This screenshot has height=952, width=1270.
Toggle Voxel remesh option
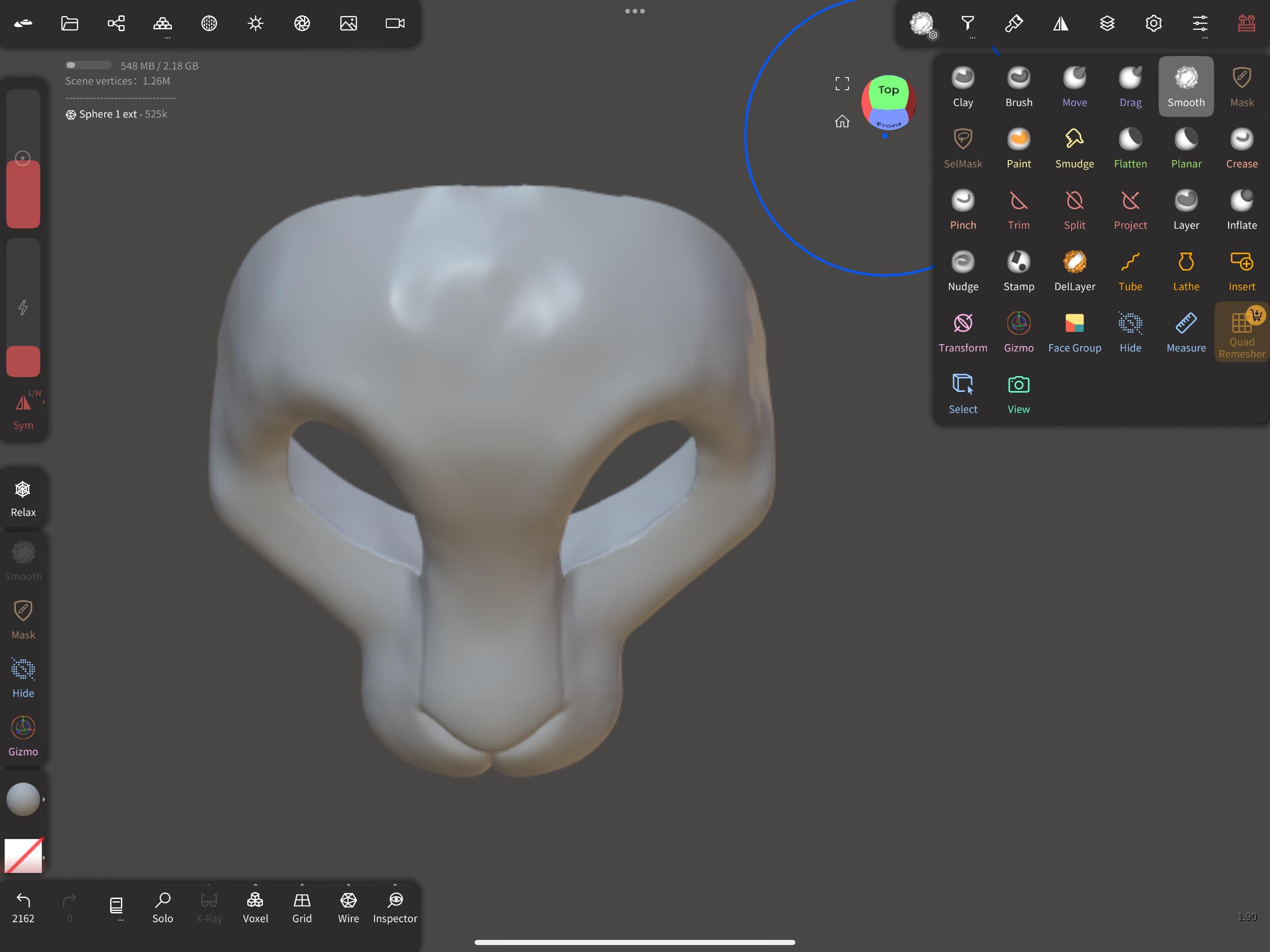pos(255,907)
